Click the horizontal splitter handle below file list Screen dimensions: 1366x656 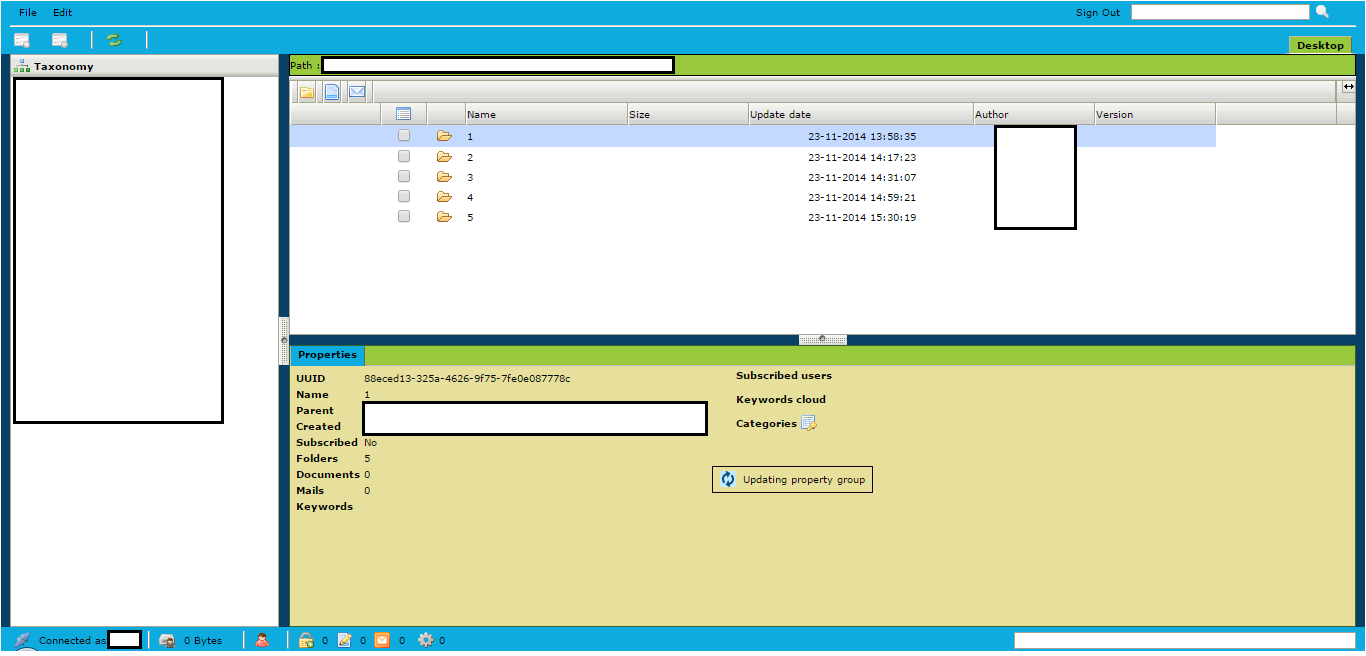(x=822, y=339)
